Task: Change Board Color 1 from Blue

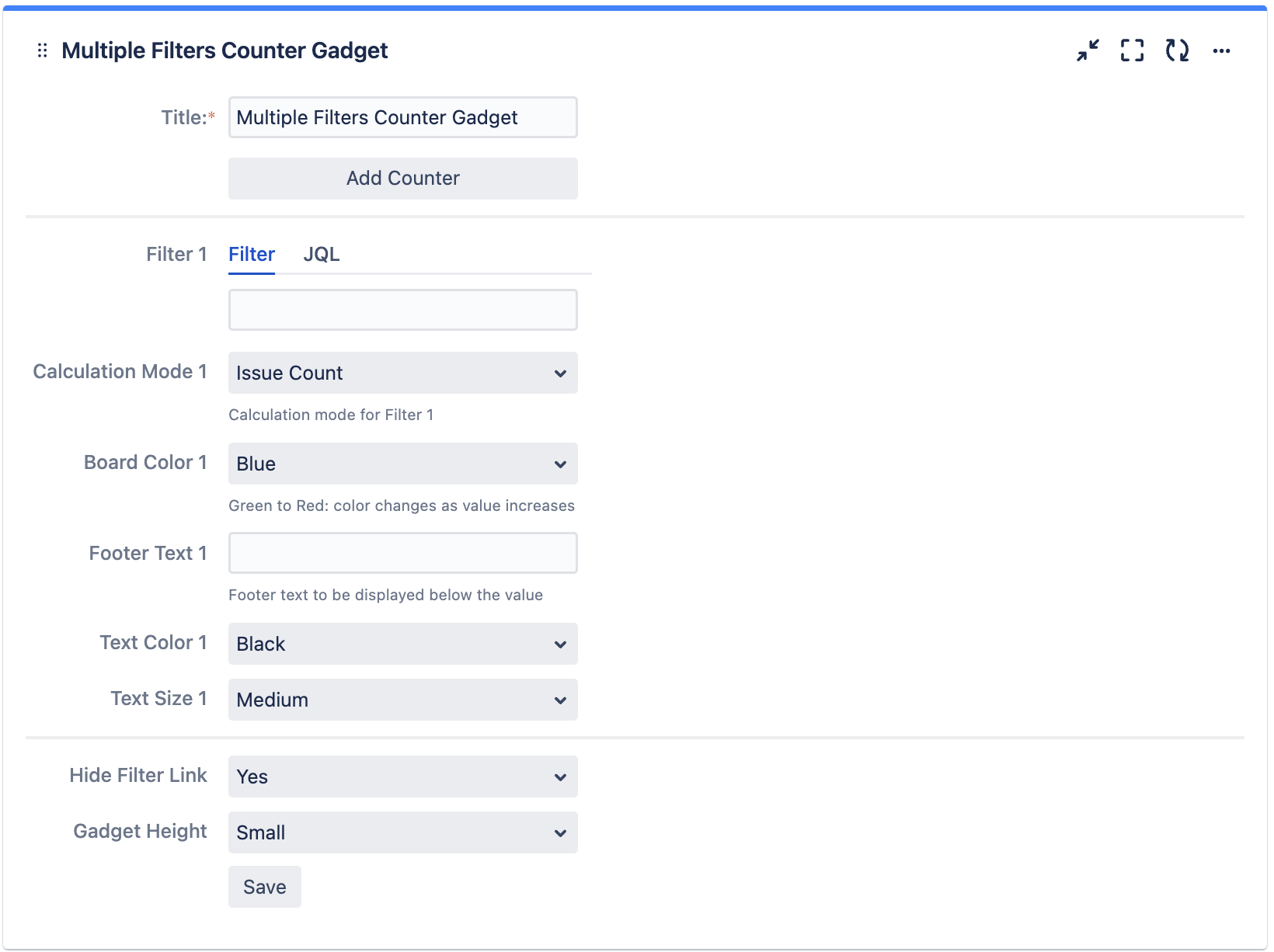Action: point(402,464)
